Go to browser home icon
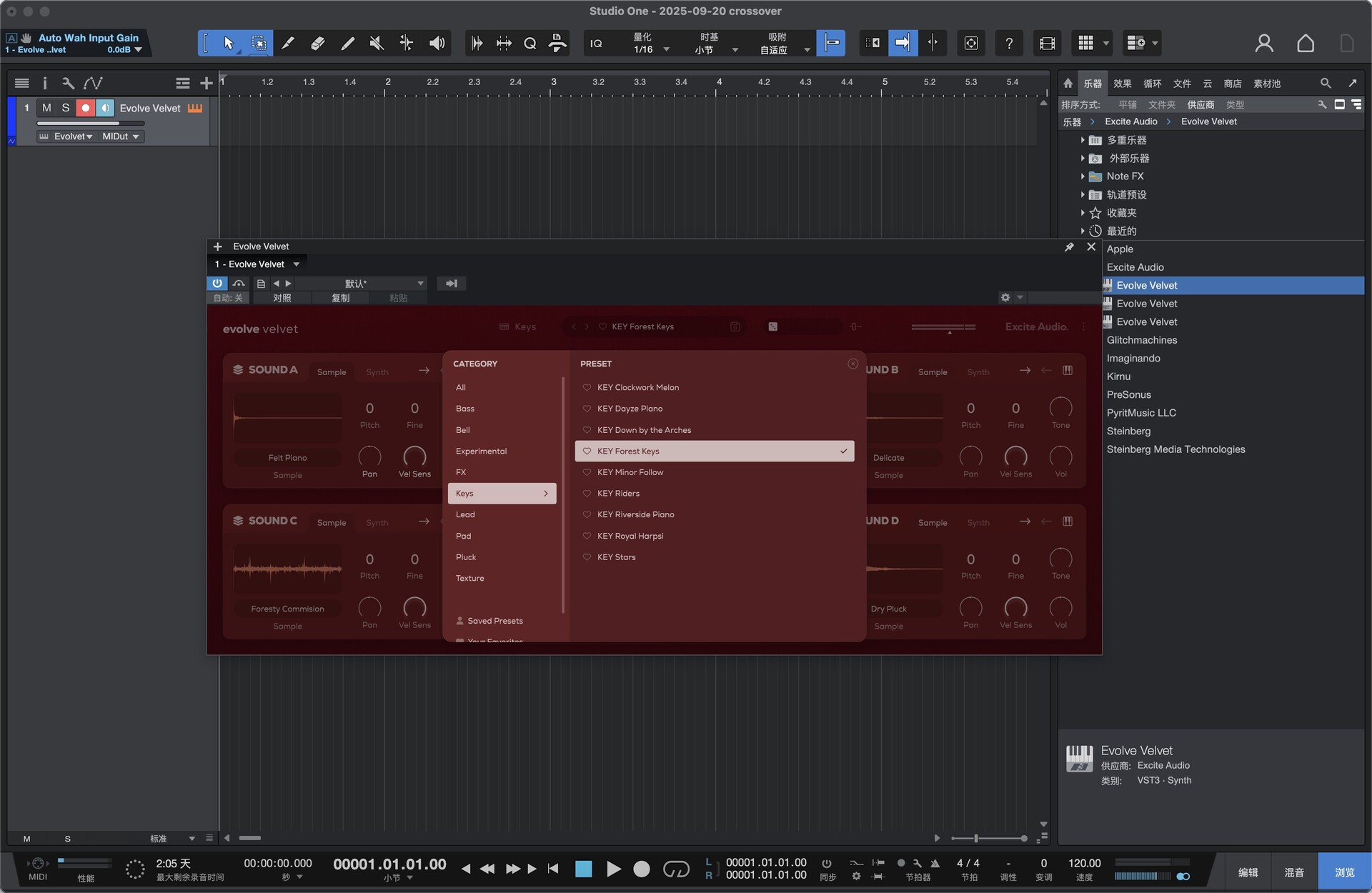The image size is (1372, 893). click(1068, 84)
